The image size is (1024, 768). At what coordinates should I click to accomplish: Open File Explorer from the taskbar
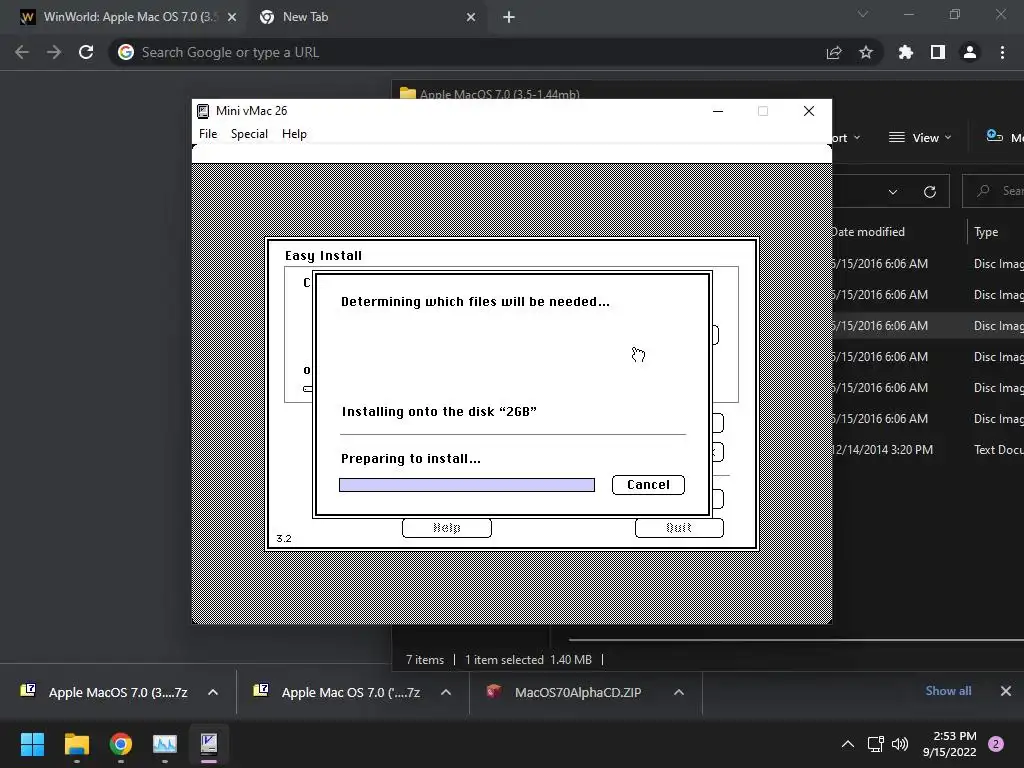point(76,744)
